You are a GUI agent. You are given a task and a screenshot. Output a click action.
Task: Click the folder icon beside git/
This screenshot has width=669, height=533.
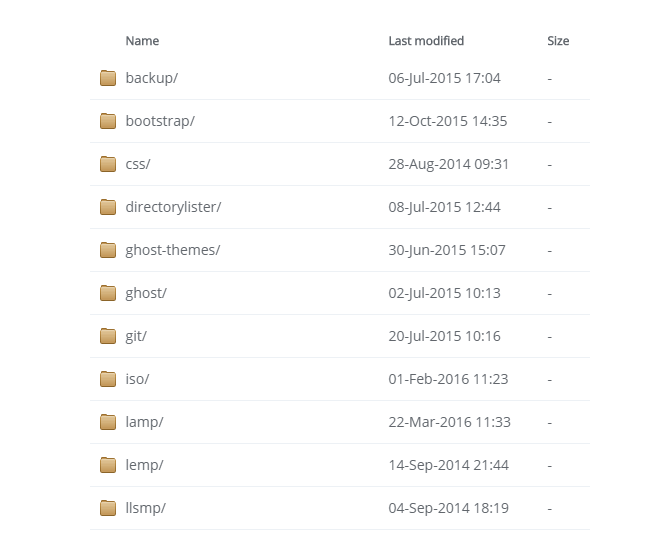pos(108,336)
